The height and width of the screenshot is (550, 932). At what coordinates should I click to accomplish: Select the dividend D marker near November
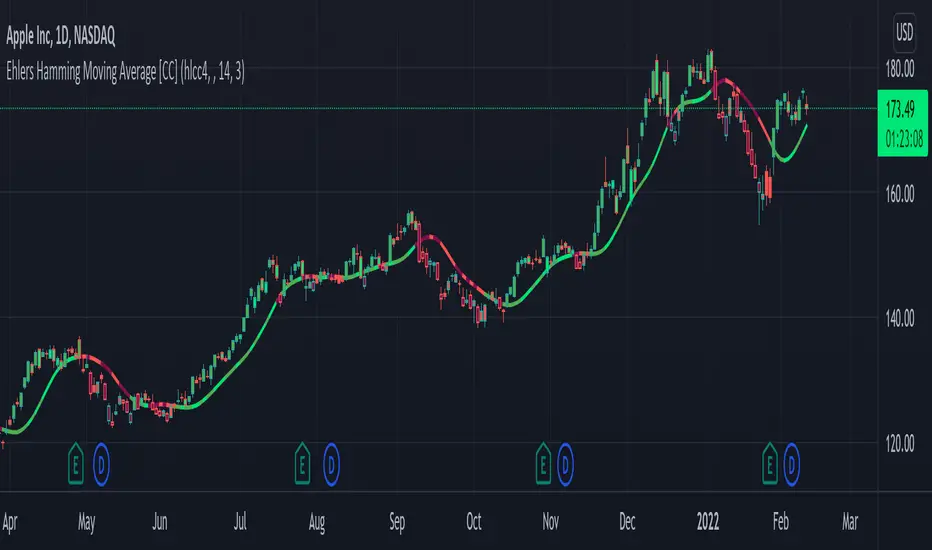pos(565,464)
